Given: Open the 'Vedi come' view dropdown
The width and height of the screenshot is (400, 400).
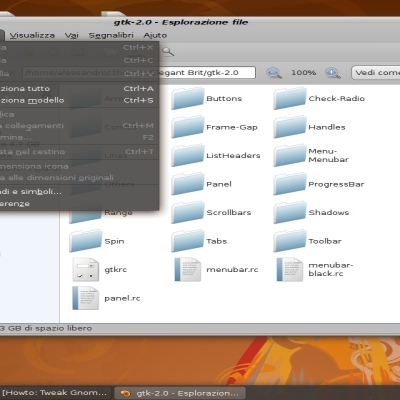Looking at the screenshot, I should pos(375,73).
